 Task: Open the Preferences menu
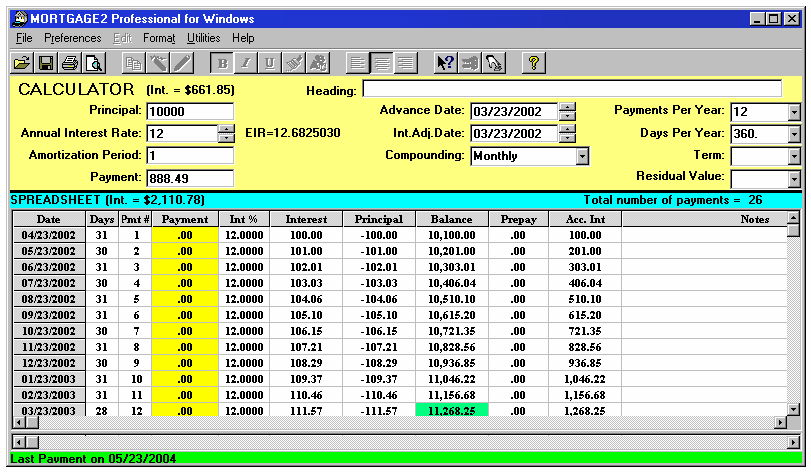pos(72,38)
